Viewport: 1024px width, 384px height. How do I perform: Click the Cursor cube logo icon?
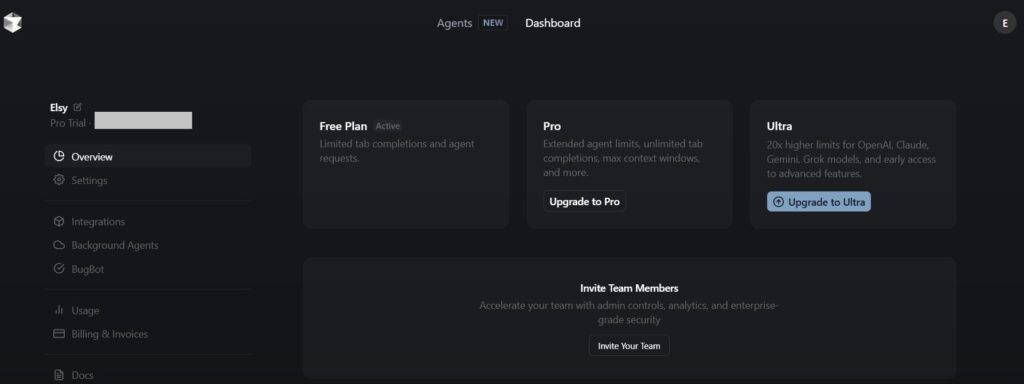[12, 23]
